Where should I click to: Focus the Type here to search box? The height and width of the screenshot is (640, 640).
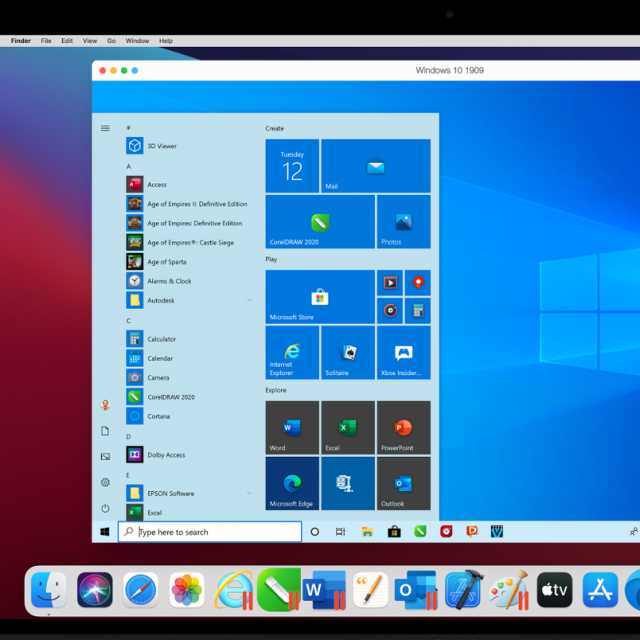pyautogui.click(x=210, y=532)
